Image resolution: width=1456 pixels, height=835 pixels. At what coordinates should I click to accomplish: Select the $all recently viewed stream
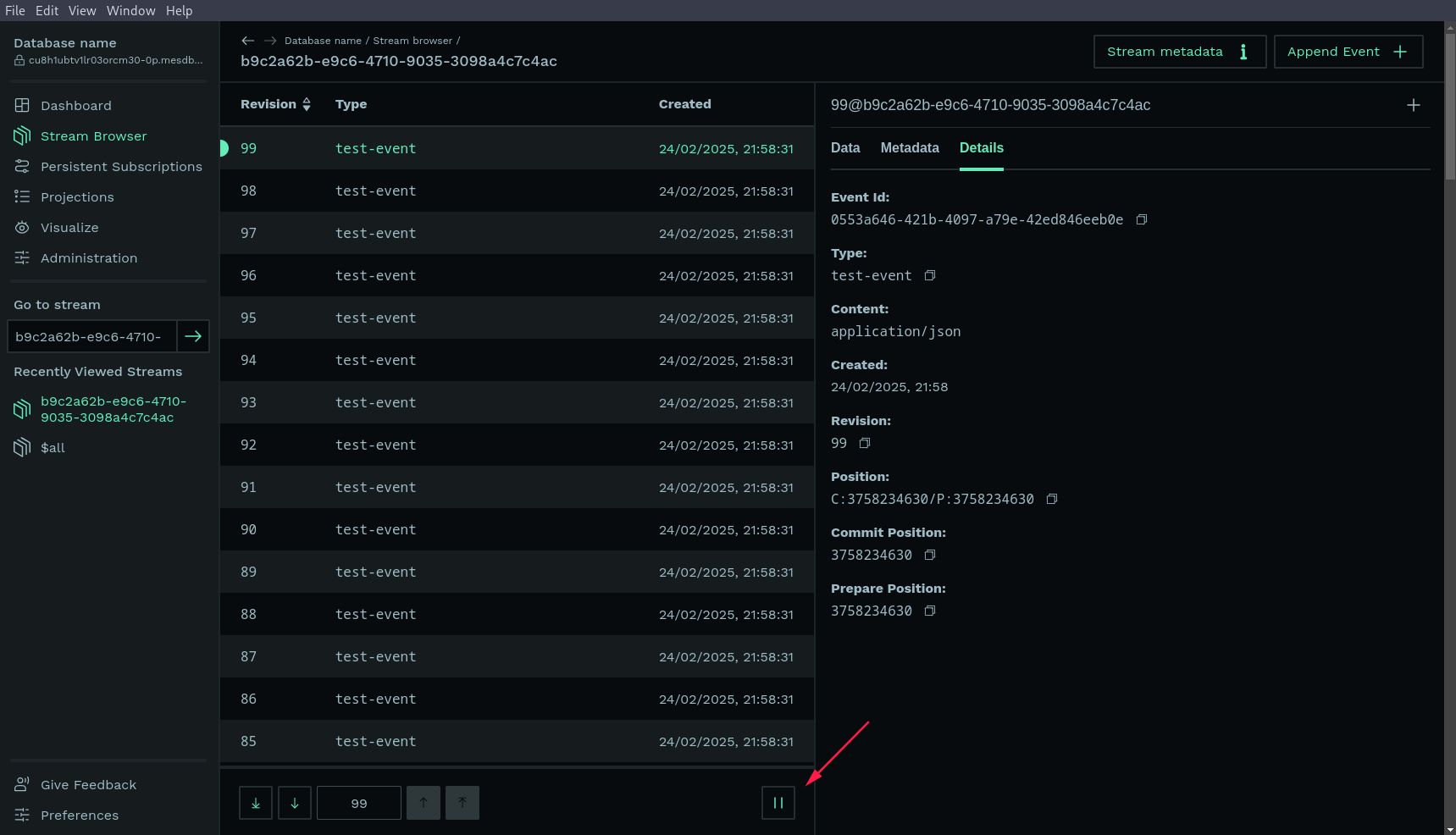(53, 448)
